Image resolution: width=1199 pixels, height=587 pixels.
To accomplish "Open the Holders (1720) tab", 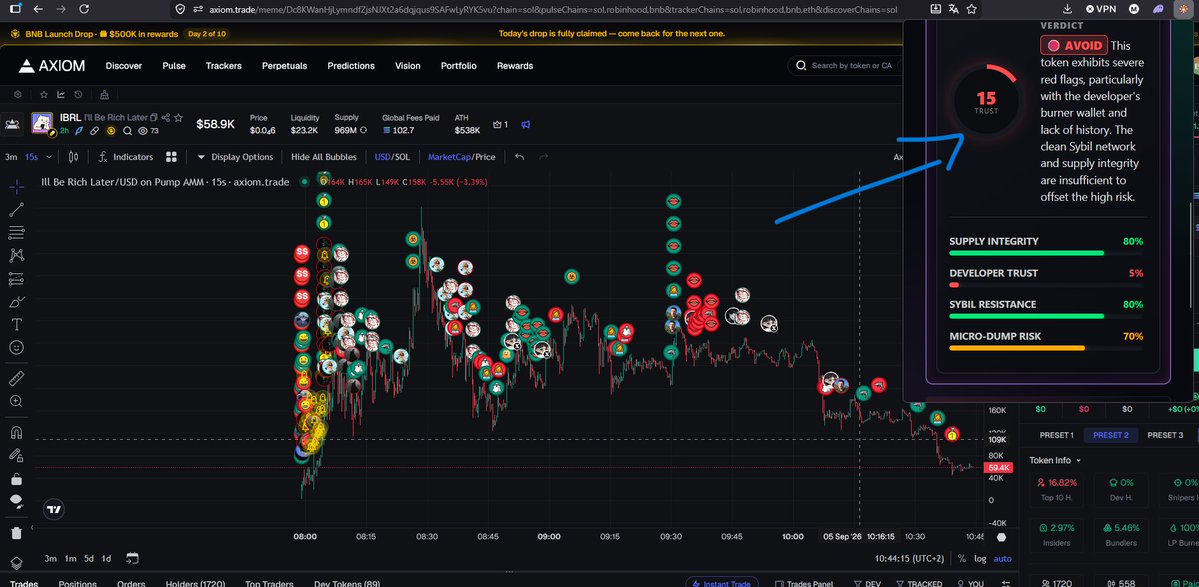I will [195, 584].
